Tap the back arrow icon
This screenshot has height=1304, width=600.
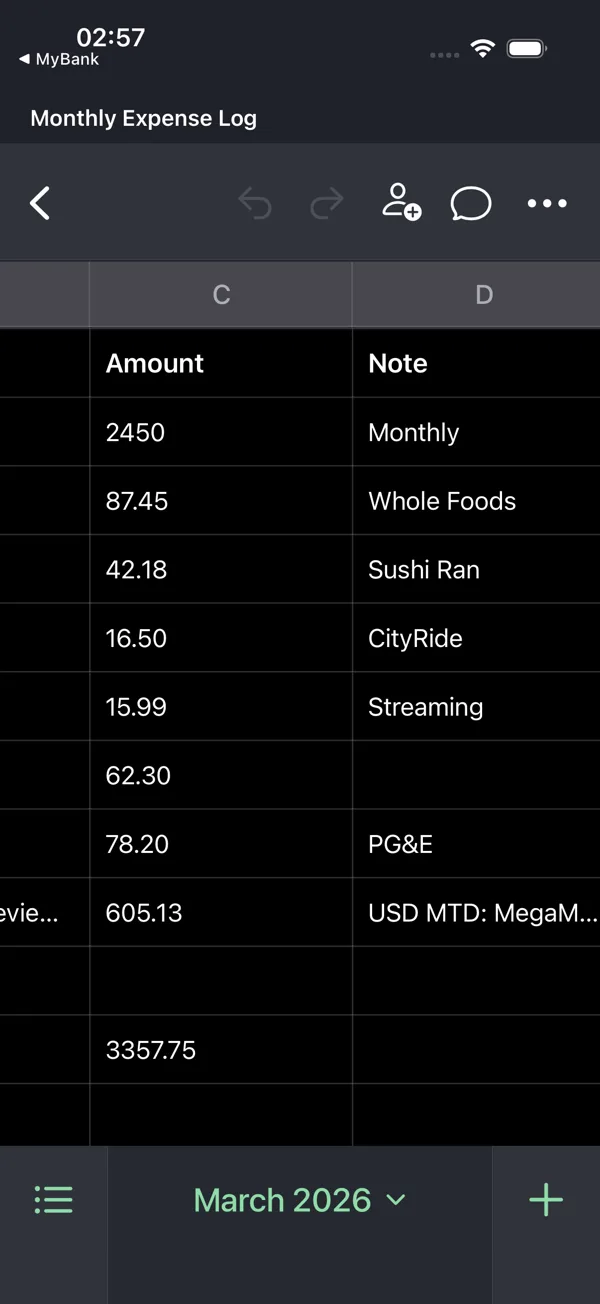(x=40, y=203)
